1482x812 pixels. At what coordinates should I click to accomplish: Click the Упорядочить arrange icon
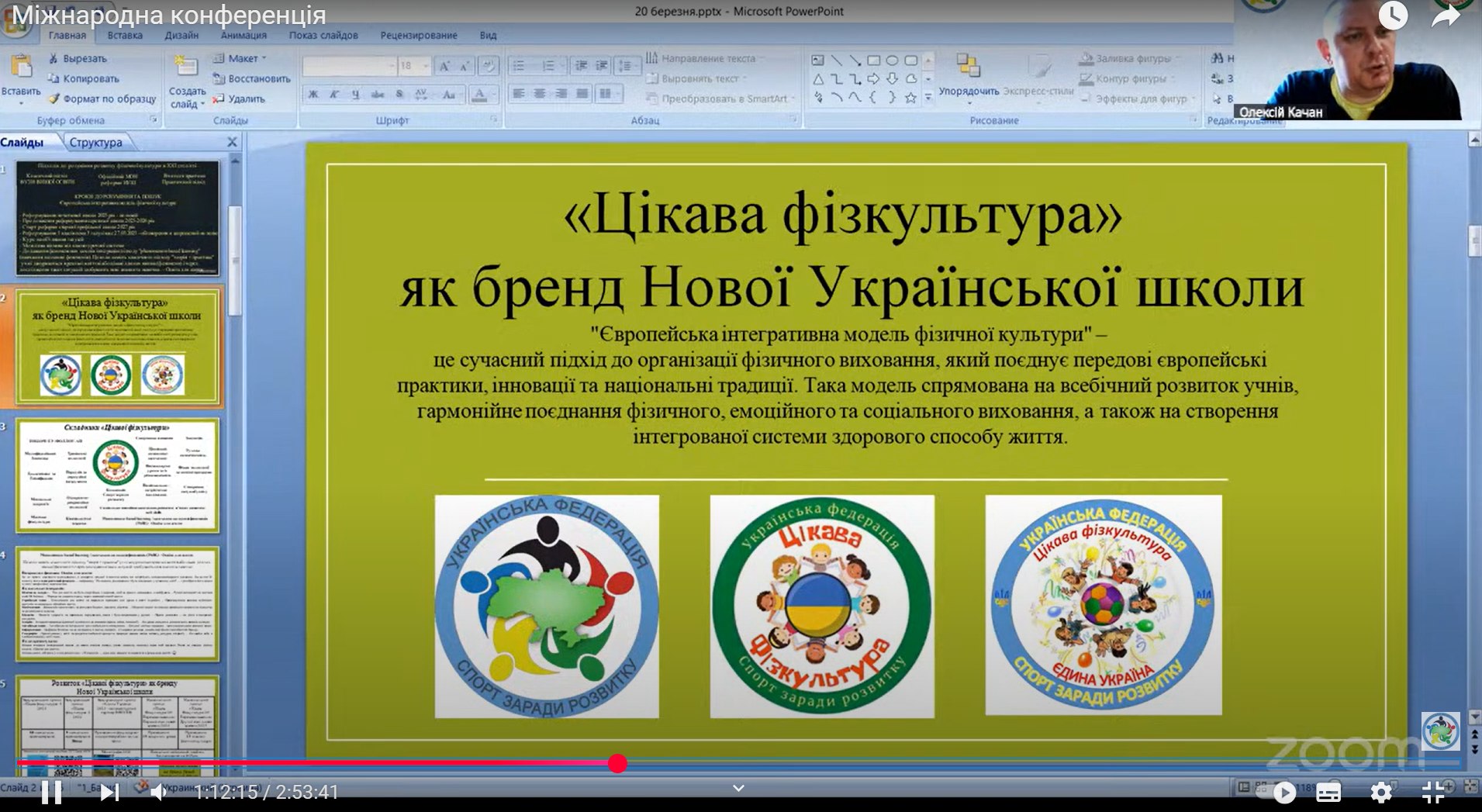[968, 67]
